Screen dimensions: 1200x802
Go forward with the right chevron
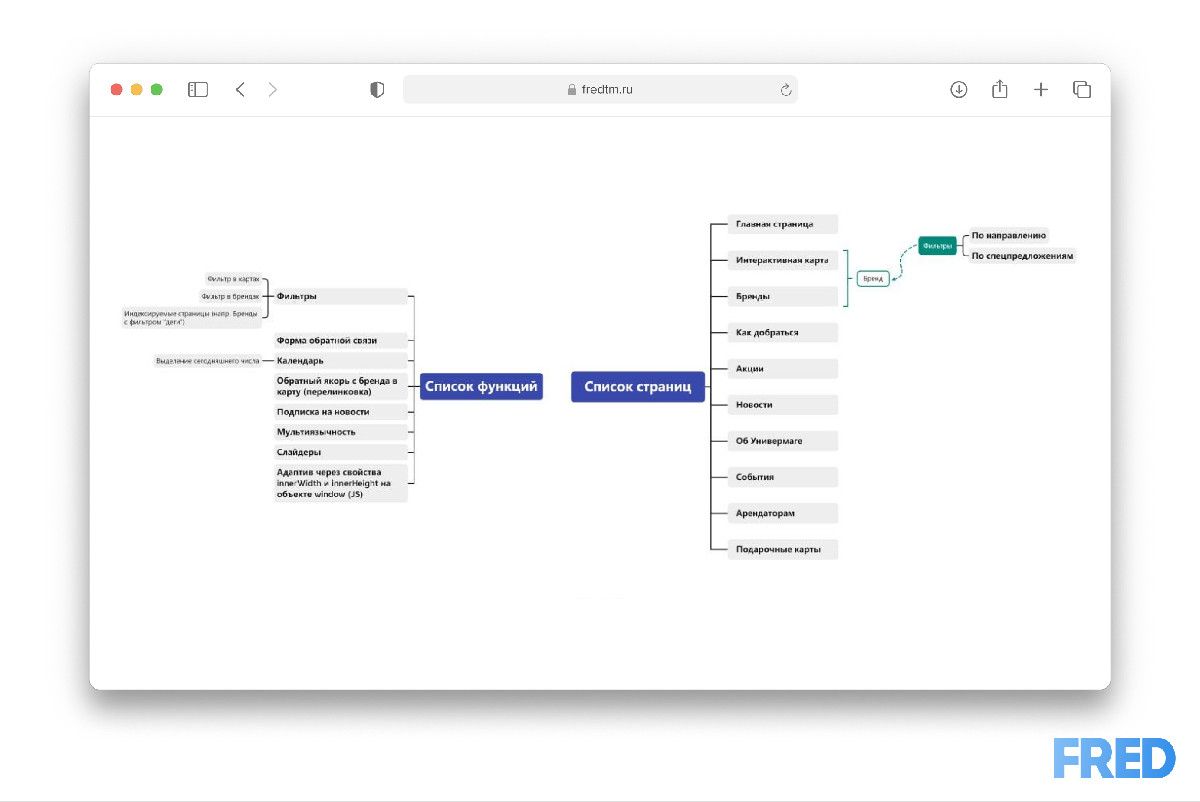pos(273,90)
